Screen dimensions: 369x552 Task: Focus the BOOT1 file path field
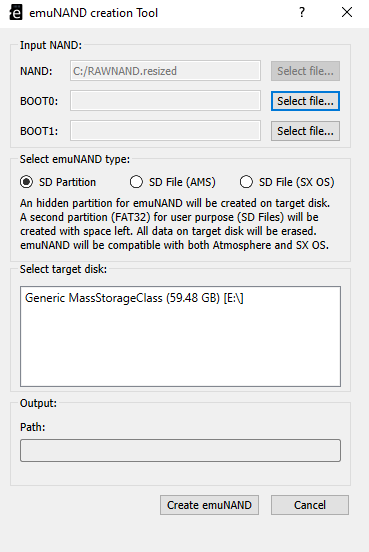pos(165,131)
